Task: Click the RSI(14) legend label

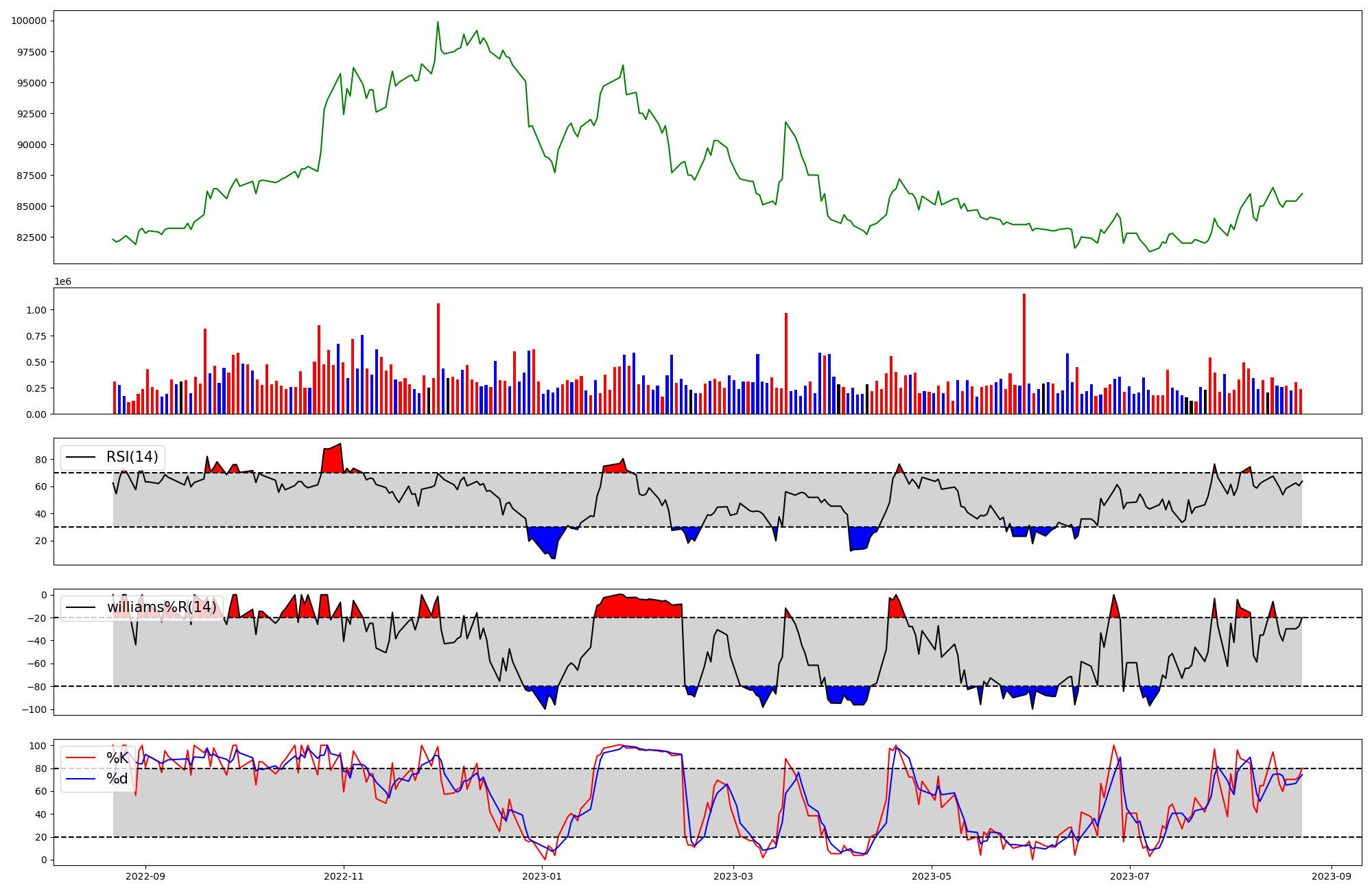Action: pyautogui.click(x=132, y=457)
